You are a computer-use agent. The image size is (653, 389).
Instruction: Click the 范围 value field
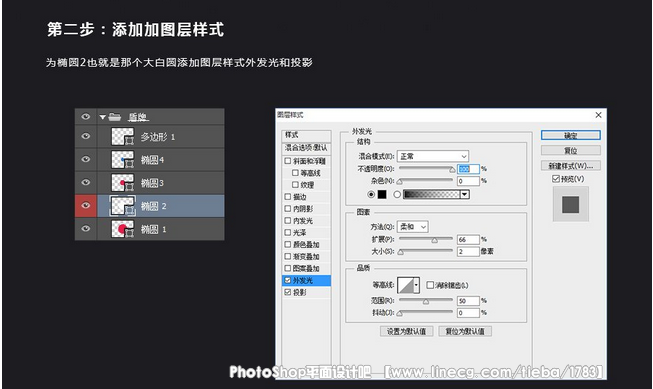coord(469,301)
